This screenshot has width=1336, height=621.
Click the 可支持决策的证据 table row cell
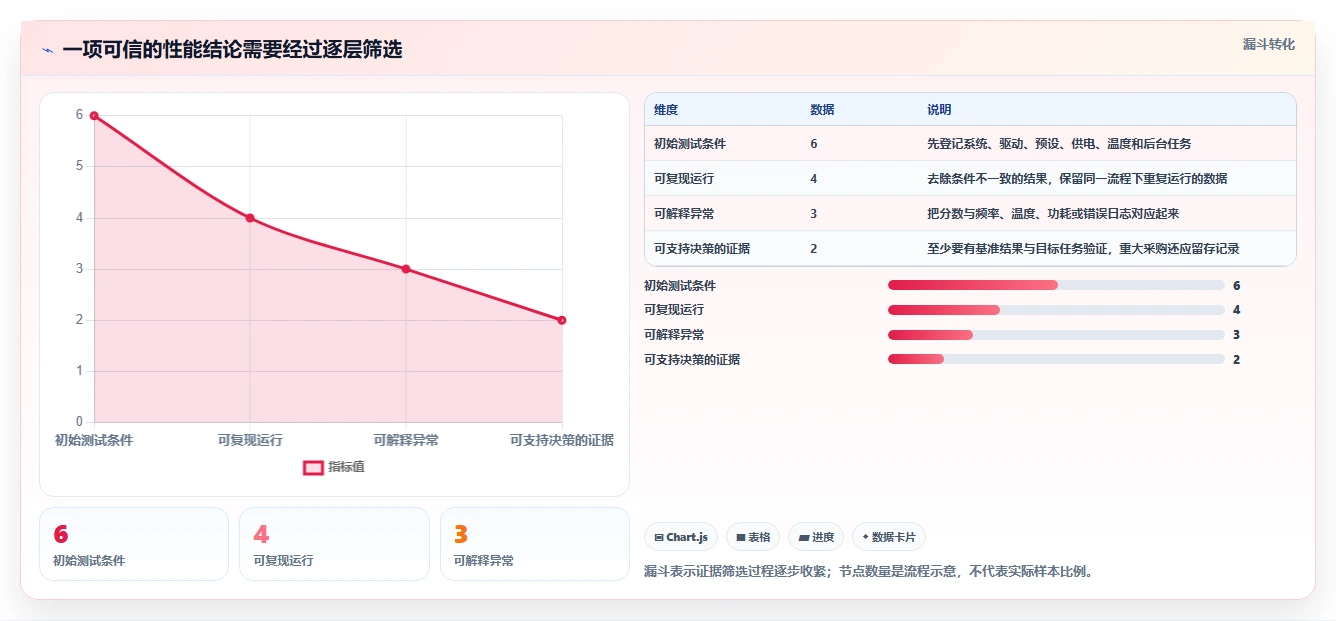[702, 249]
